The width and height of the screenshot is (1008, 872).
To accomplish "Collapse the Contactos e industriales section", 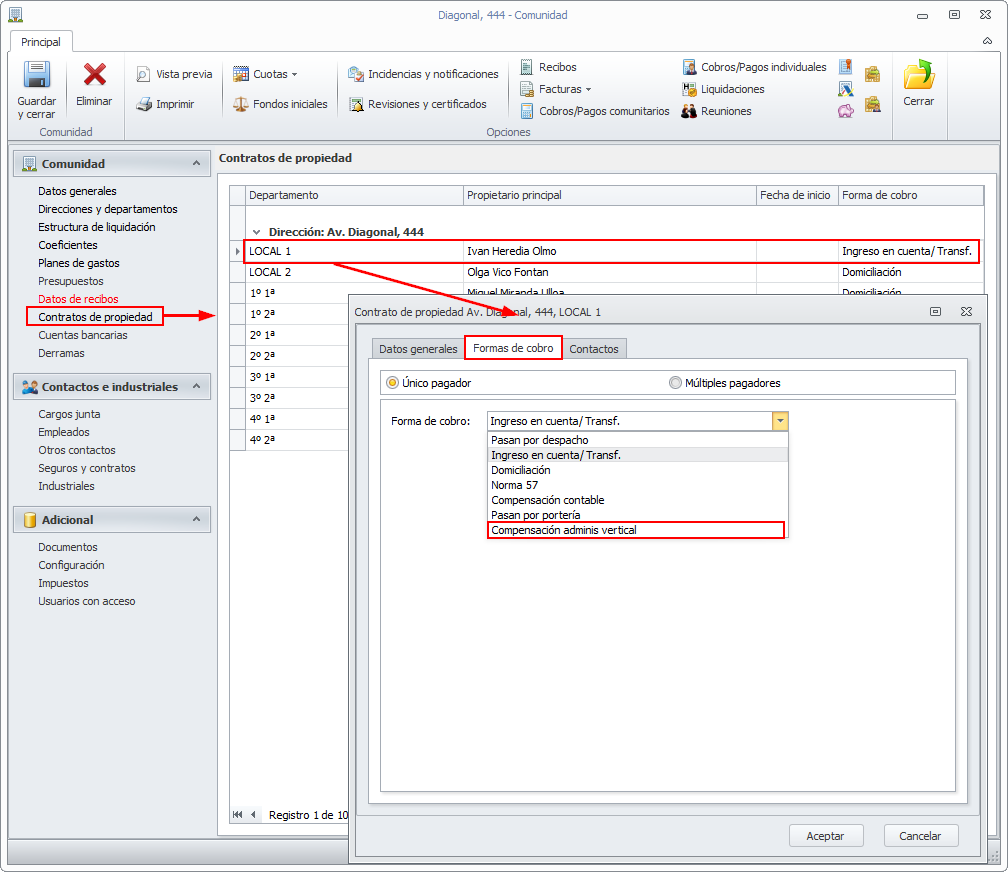I will click(x=197, y=386).
